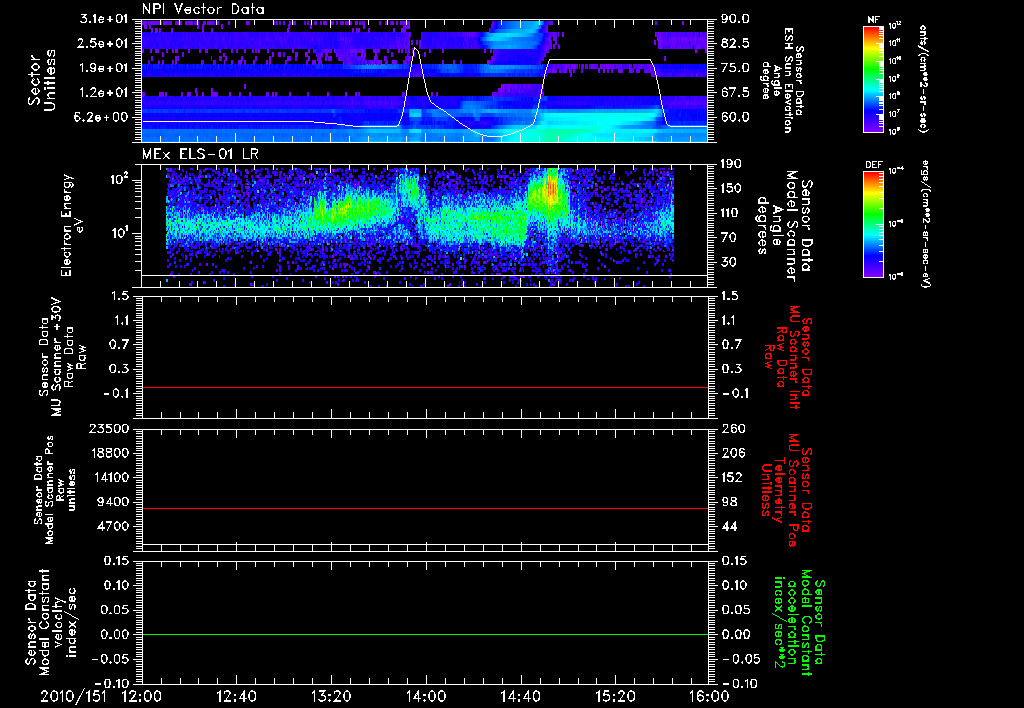Click the 18800 scanner position tick

pos(110,453)
